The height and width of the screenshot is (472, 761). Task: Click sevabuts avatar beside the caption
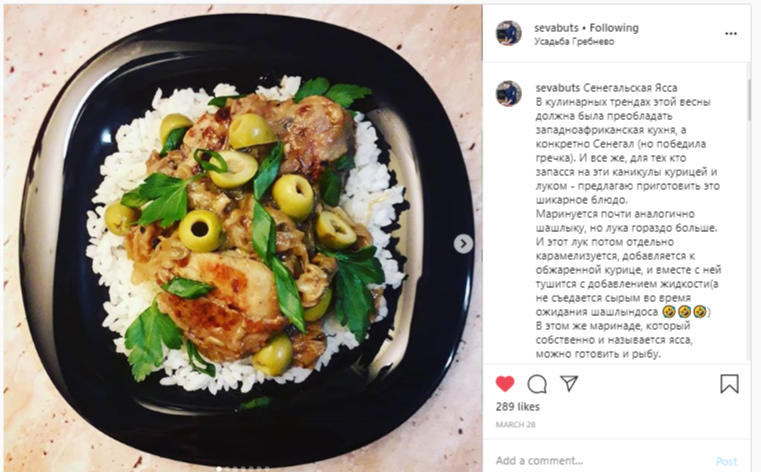coord(509,94)
